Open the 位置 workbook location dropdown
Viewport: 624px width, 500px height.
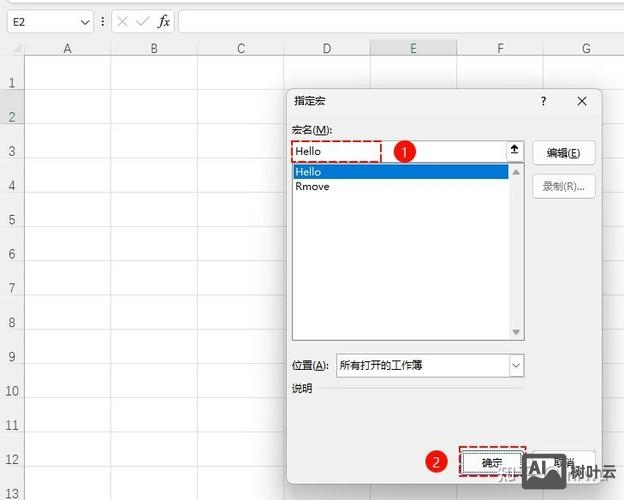(x=516, y=366)
